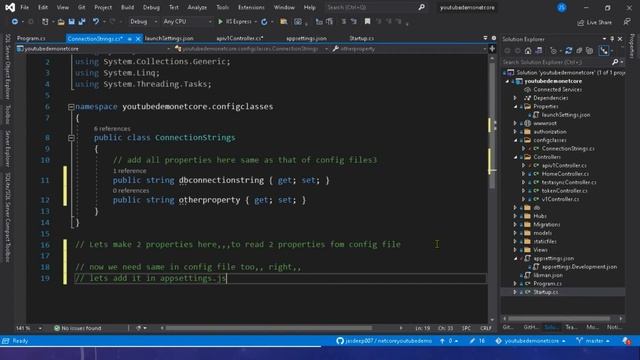Click the 0 references CodeLens link
Screen dimensions: 640x360
pos(131,191)
